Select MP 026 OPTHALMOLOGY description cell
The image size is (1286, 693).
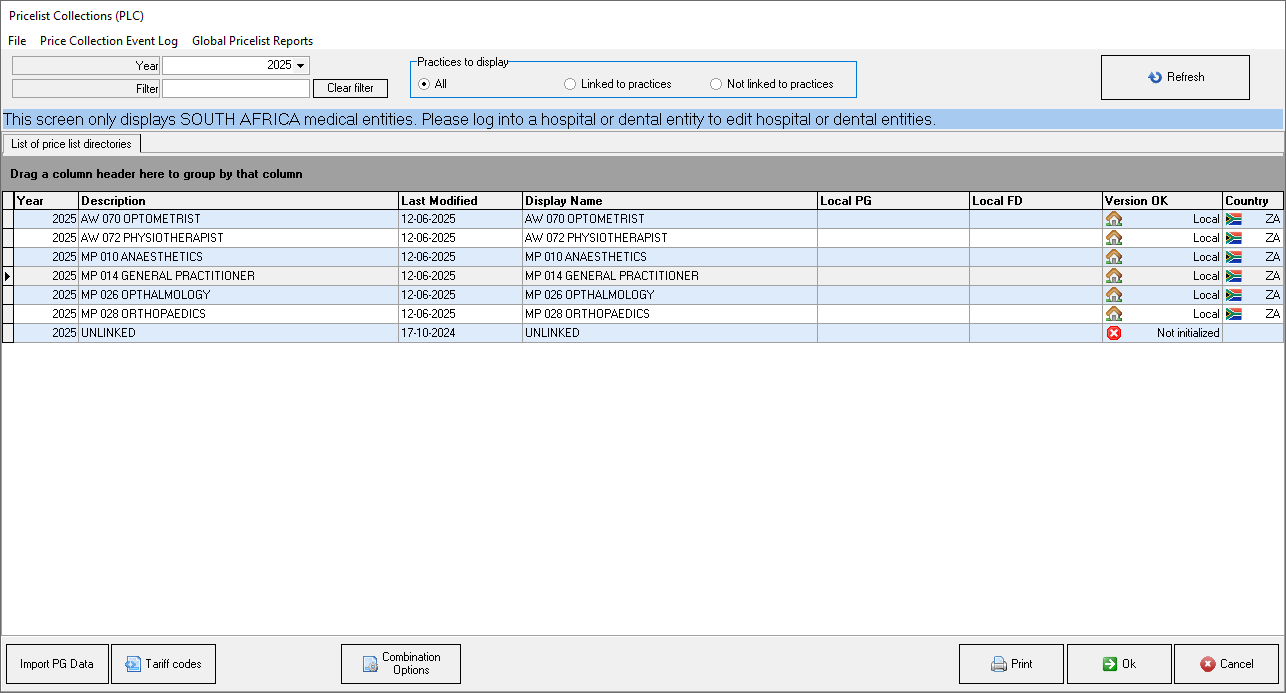click(238, 295)
